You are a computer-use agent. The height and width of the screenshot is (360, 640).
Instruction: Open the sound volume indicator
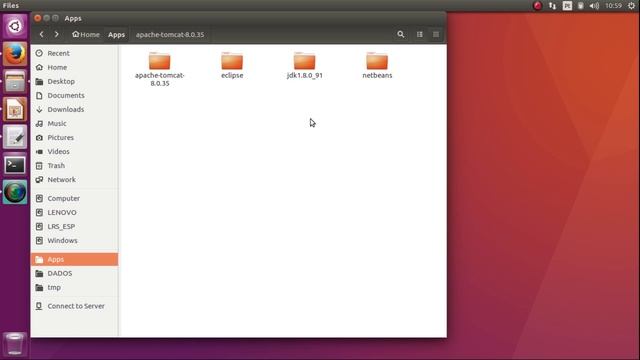click(594, 5)
